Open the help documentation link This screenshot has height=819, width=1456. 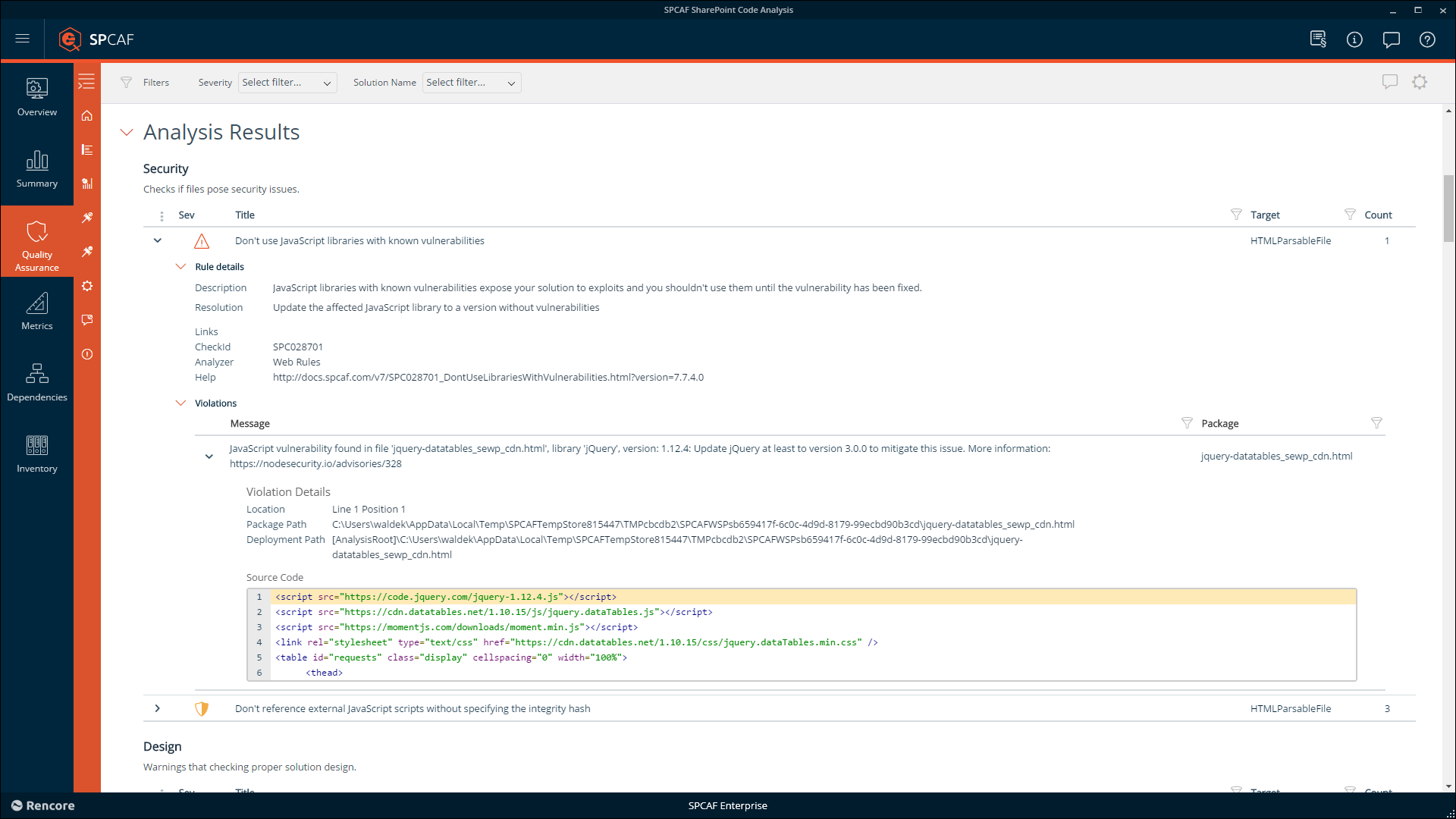click(488, 377)
